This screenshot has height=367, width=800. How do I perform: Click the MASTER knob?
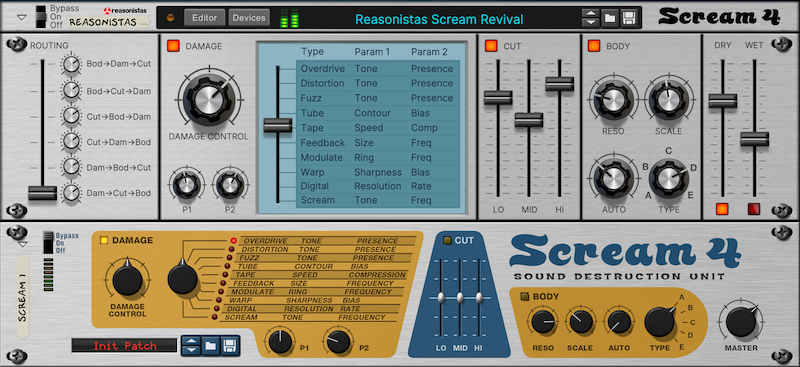[x=741, y=322]
